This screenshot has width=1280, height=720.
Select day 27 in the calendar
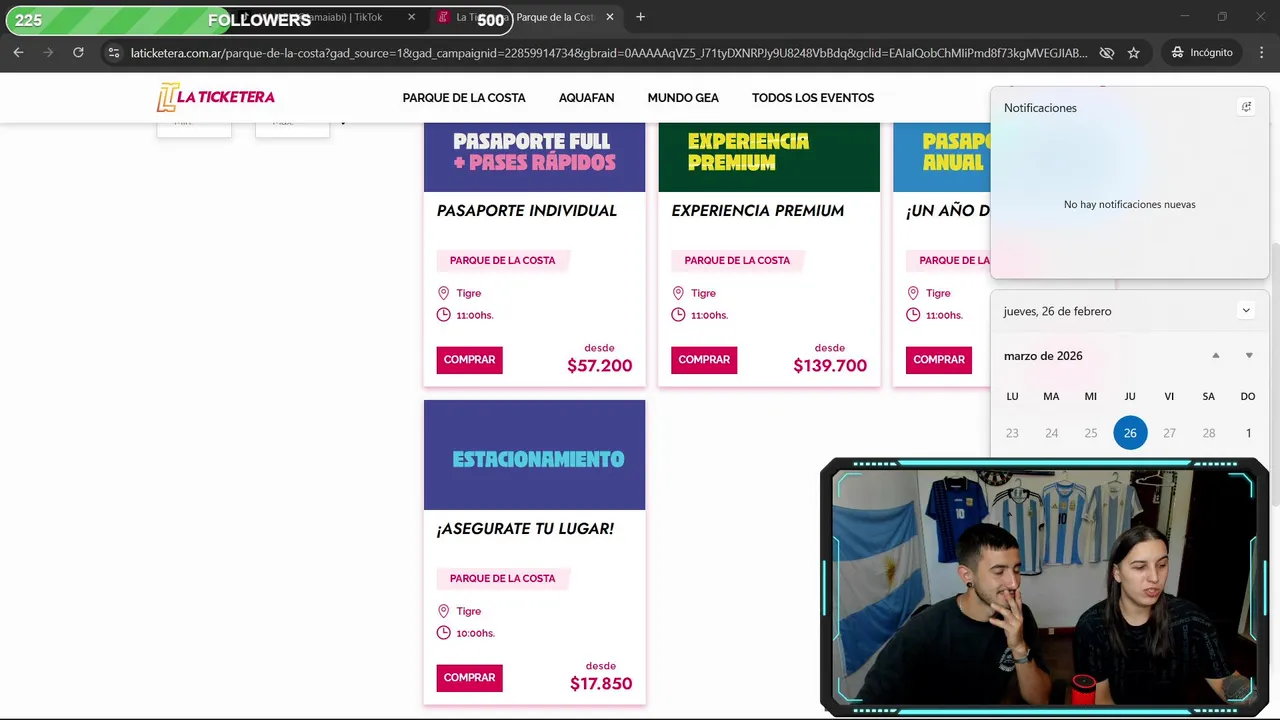(x=1169, y=433)
